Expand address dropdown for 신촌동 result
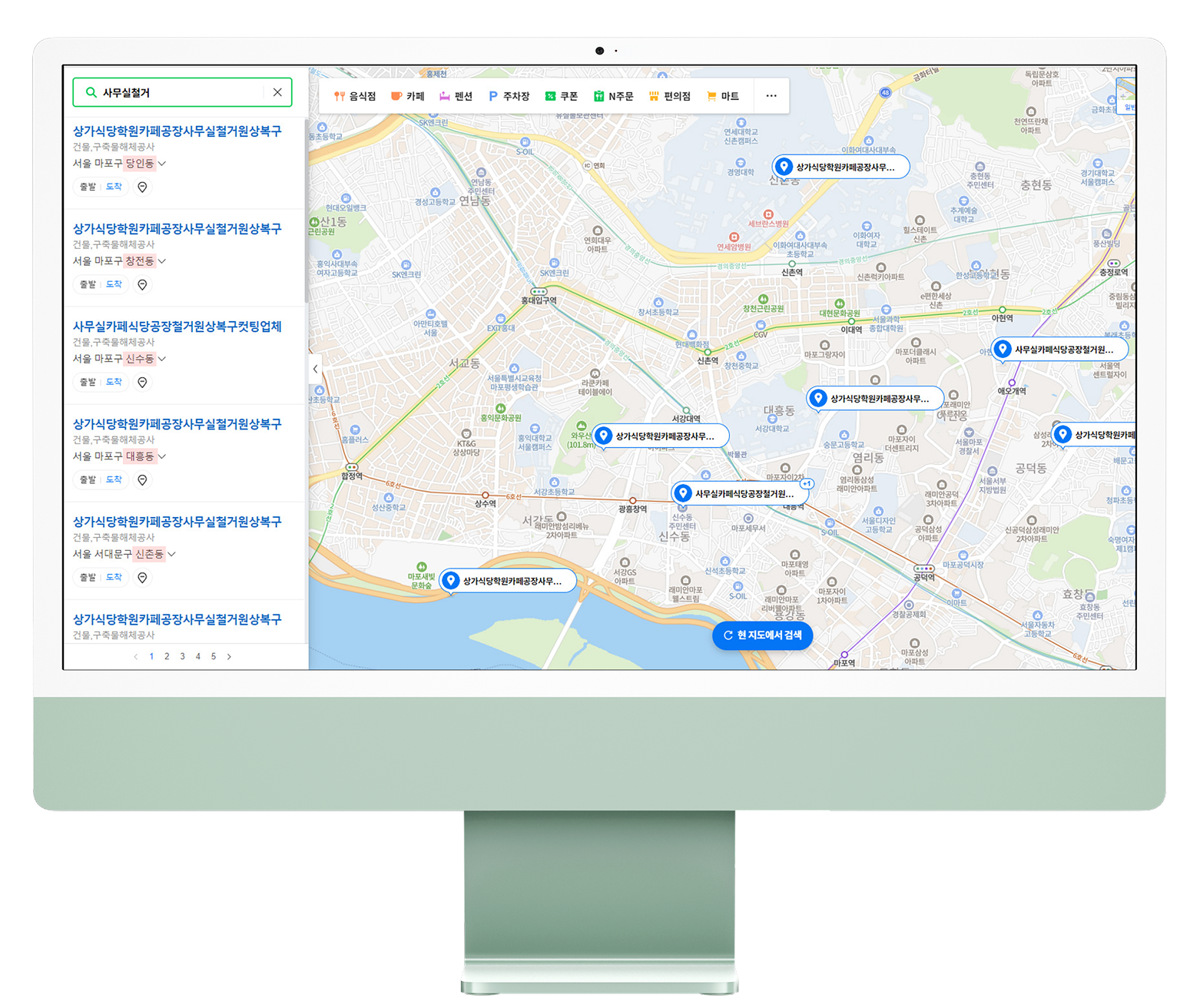This screenshot has width=1200, height=1008. [172, 554]
